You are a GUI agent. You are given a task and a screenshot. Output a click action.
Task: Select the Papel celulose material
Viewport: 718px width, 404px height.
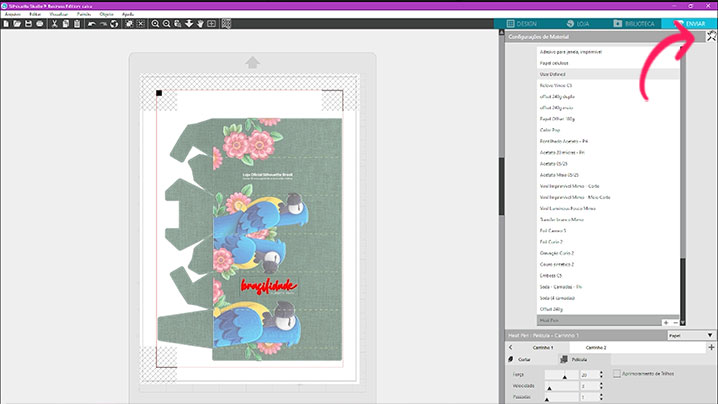click(x=608, y=63)
